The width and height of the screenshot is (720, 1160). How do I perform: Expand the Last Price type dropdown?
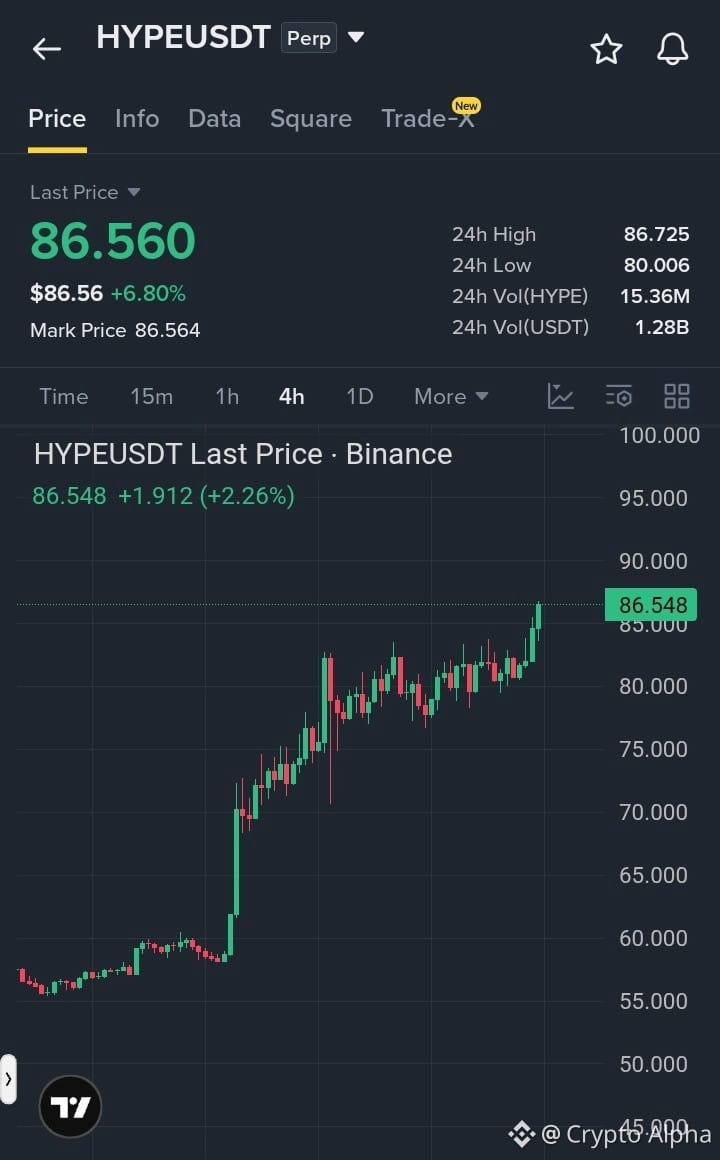(134, 192)
